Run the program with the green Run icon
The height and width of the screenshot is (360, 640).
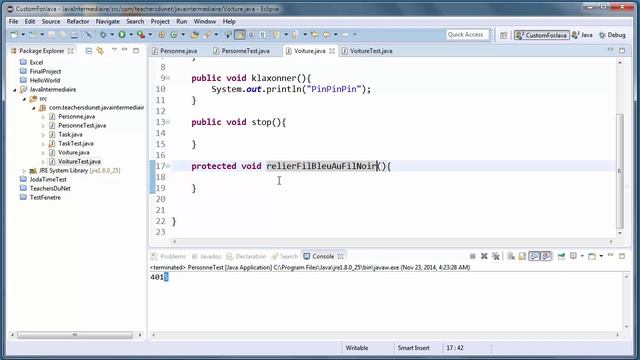[122, 35]
